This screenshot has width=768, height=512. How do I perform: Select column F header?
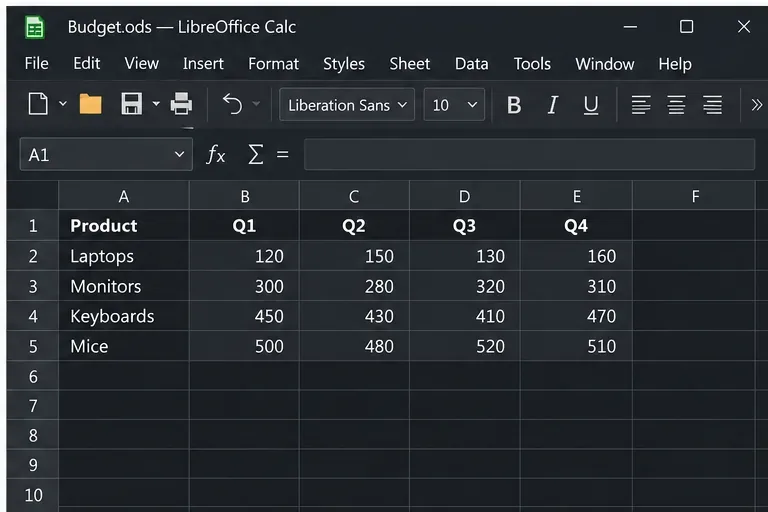(695, 196)
